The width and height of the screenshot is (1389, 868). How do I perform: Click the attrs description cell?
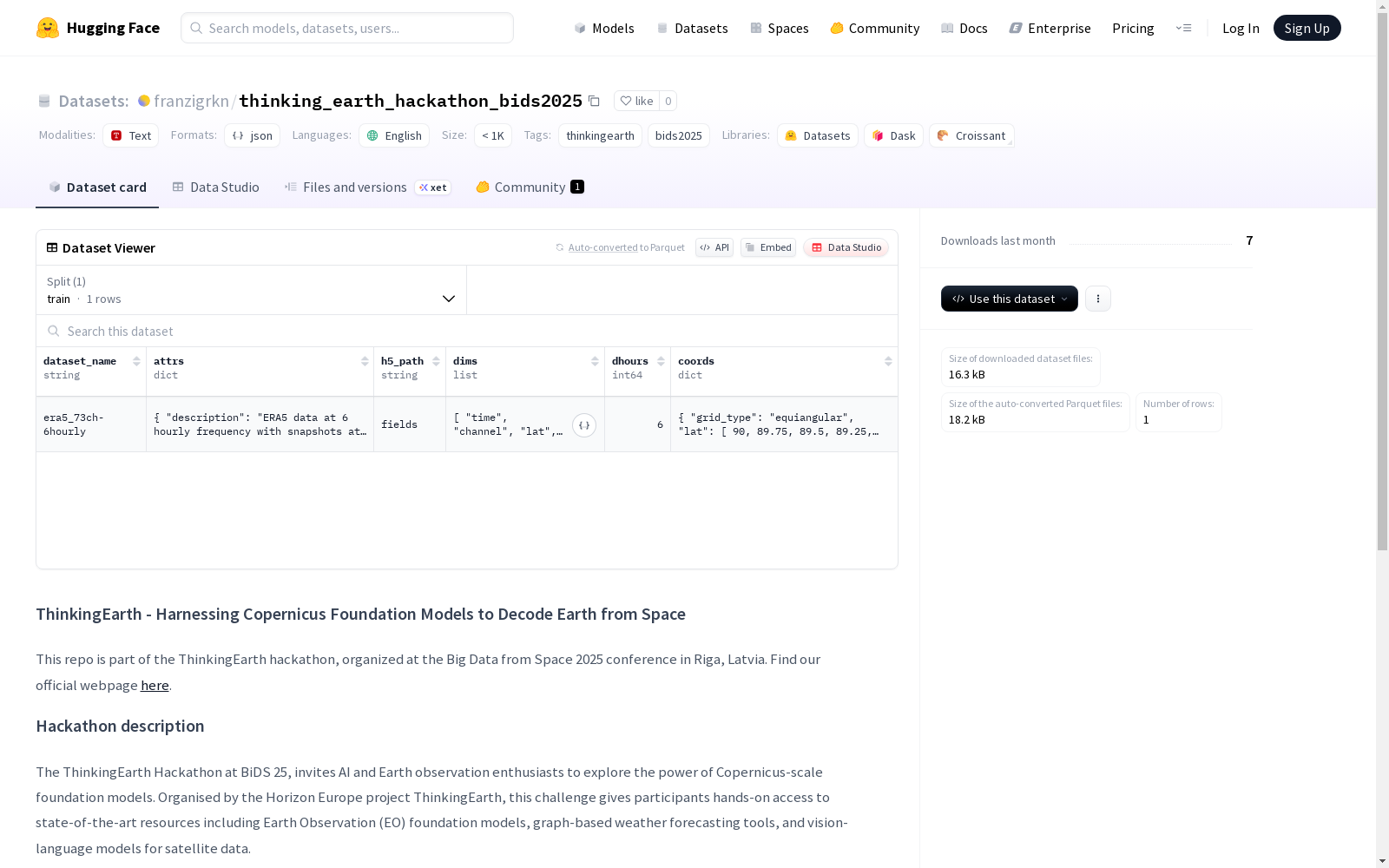click(x=260, y=424)
